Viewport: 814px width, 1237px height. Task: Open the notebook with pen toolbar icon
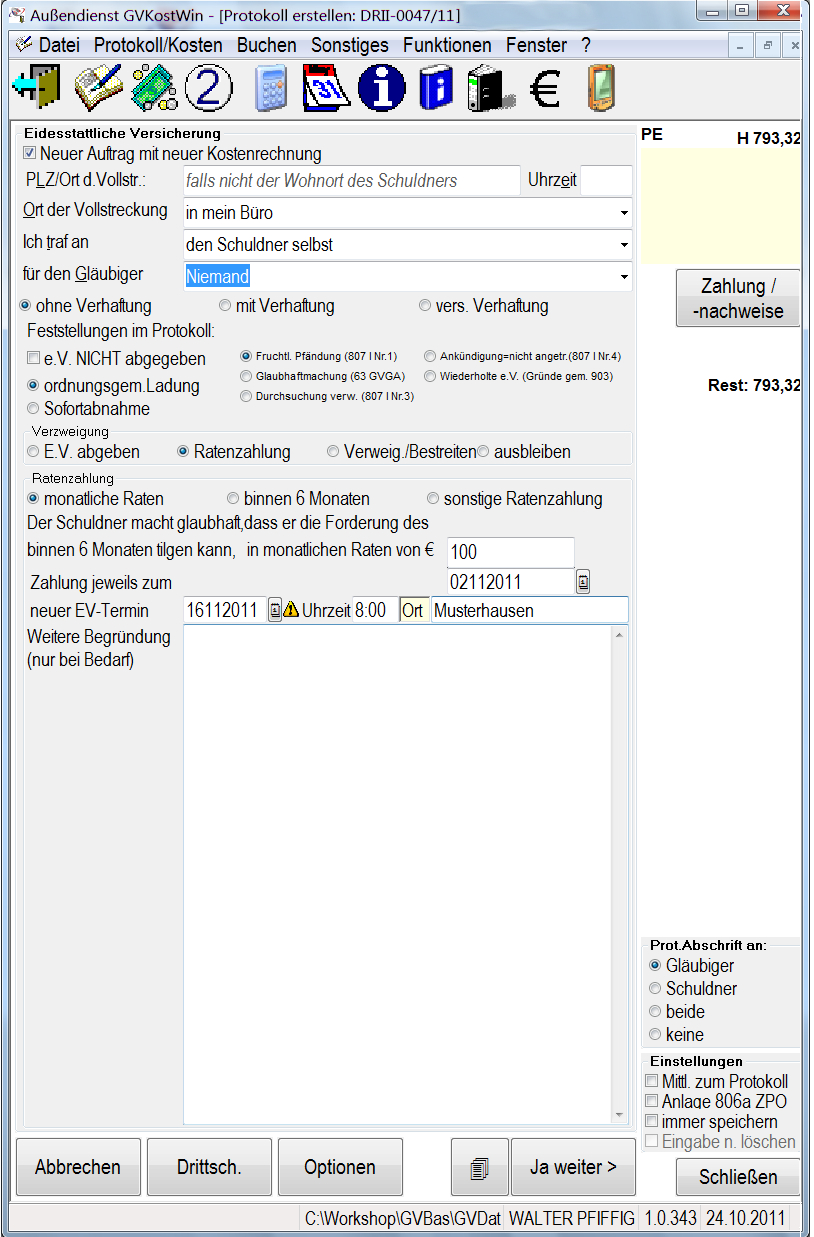[97, 88]
